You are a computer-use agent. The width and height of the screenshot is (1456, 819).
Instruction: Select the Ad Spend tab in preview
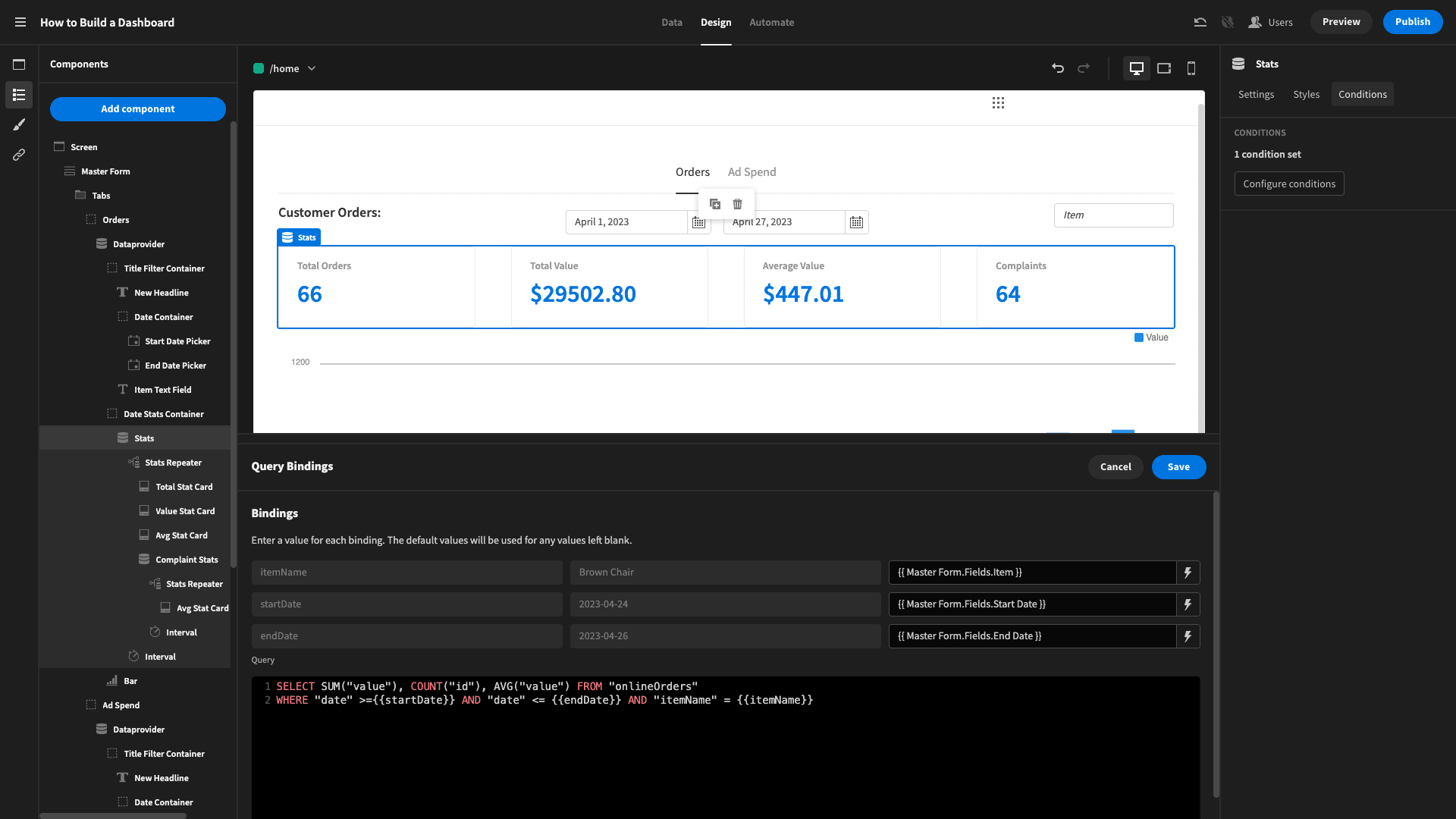click(x=752, y=172)
